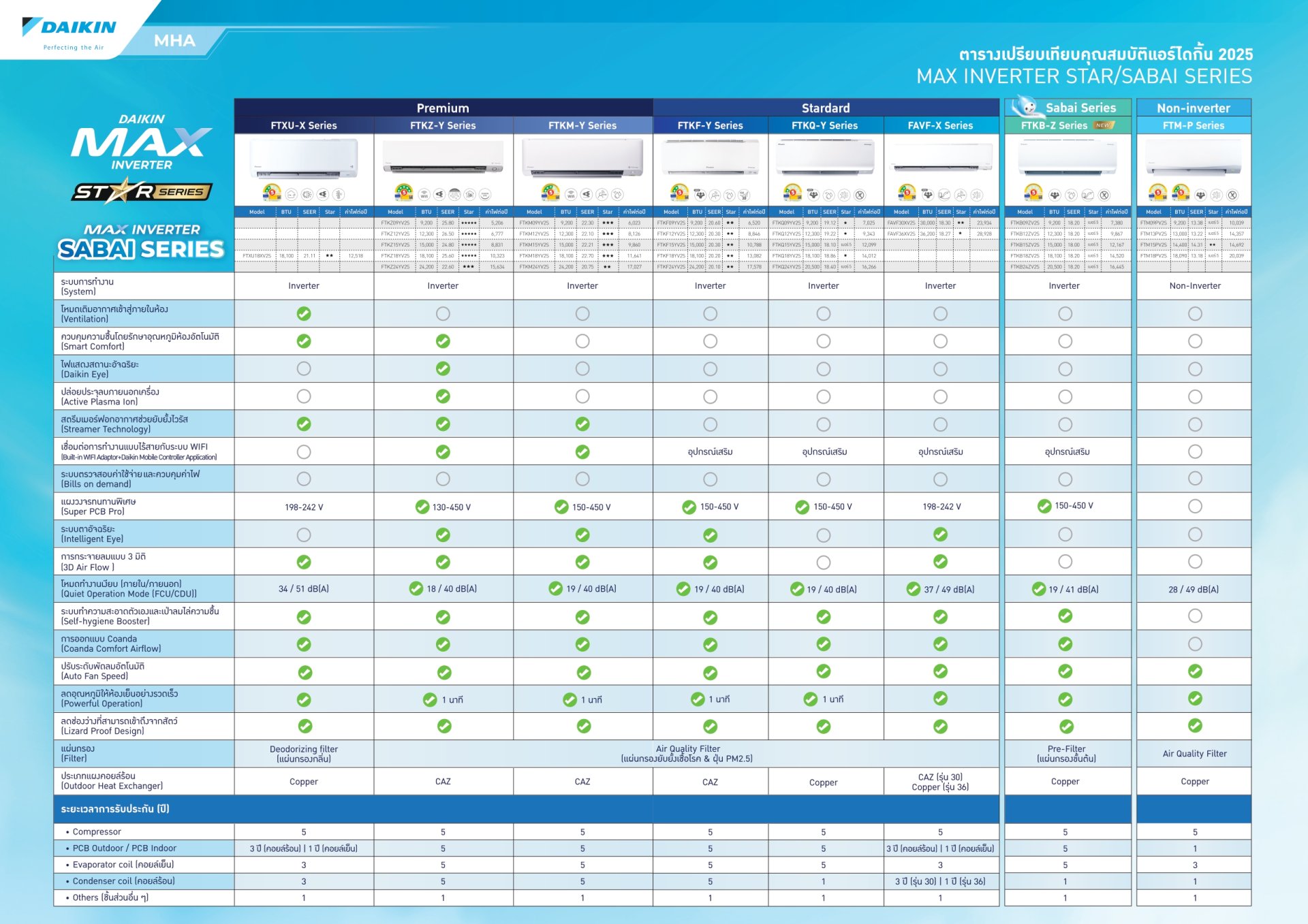Click the MHA label next to the logo
This screenshot has width=1308, height=924.
(174, 41)
